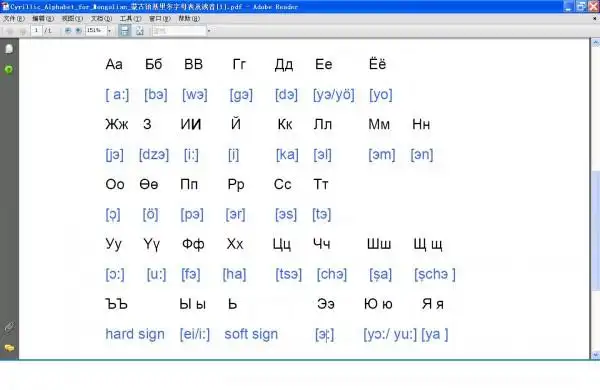Click the letter pair Үү
This screenshot has height=390, width=600.
point(152,244)
